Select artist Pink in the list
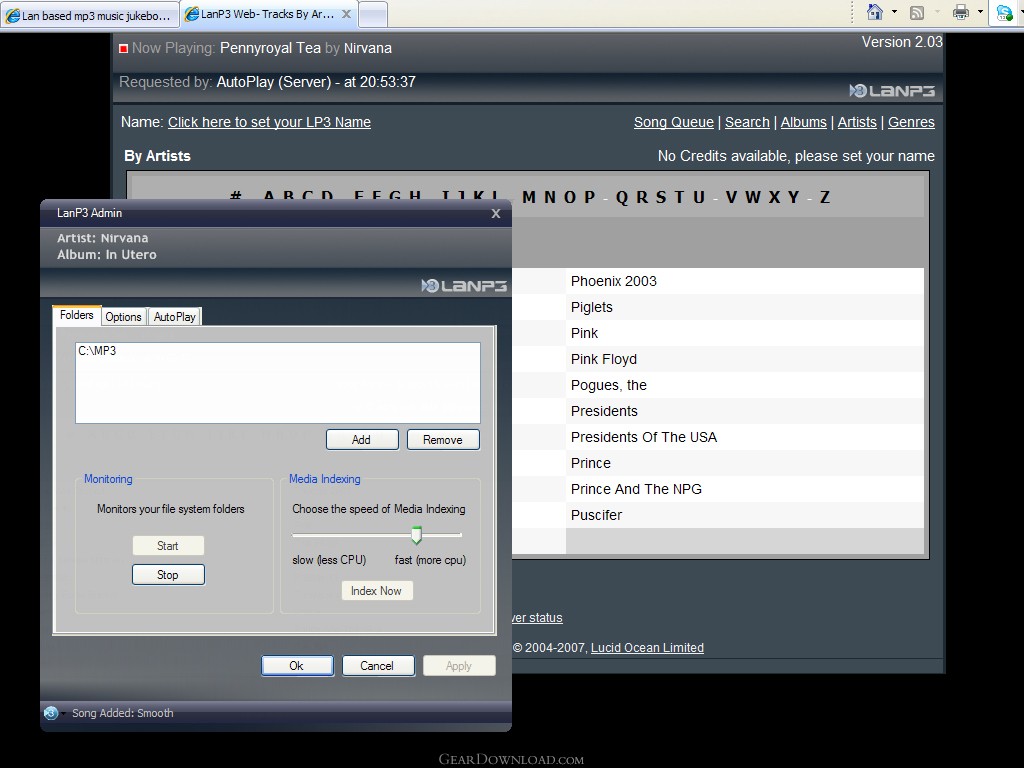The height and width of the screenshot is (768, 1024). pyautogui.click(x=584, y=333)
